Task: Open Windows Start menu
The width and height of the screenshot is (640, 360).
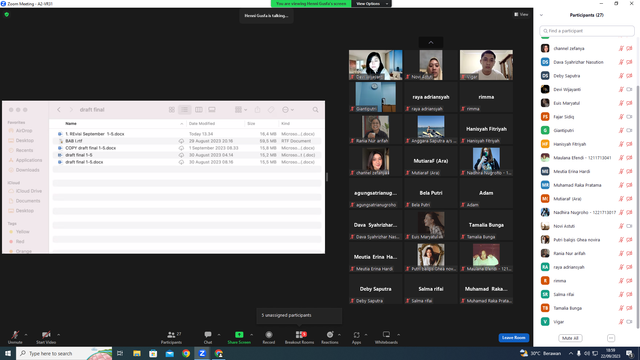Action: 8,353
